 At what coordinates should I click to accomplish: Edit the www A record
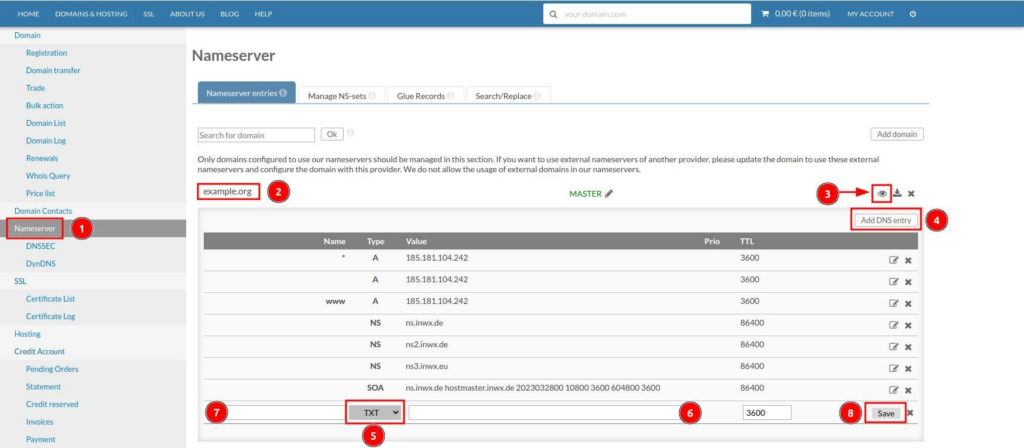coord(893,301)
